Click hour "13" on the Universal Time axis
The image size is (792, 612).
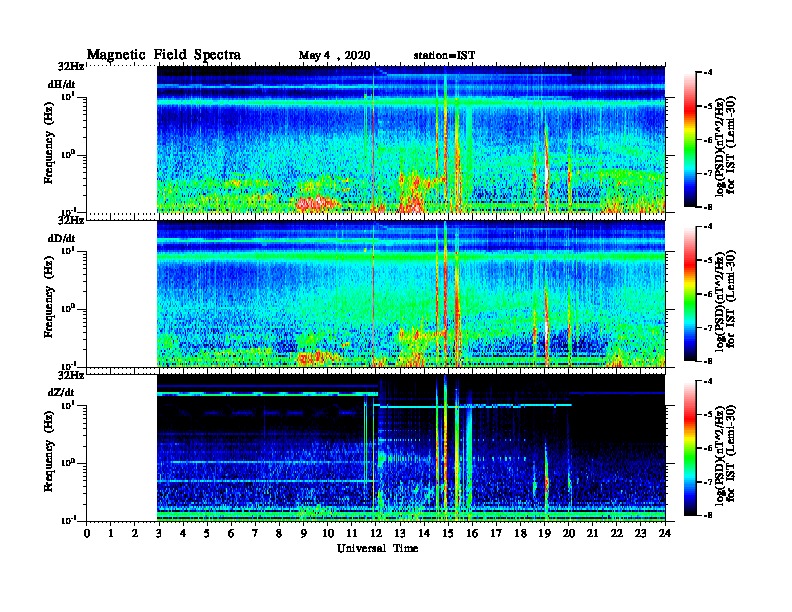tap(400, 534)
